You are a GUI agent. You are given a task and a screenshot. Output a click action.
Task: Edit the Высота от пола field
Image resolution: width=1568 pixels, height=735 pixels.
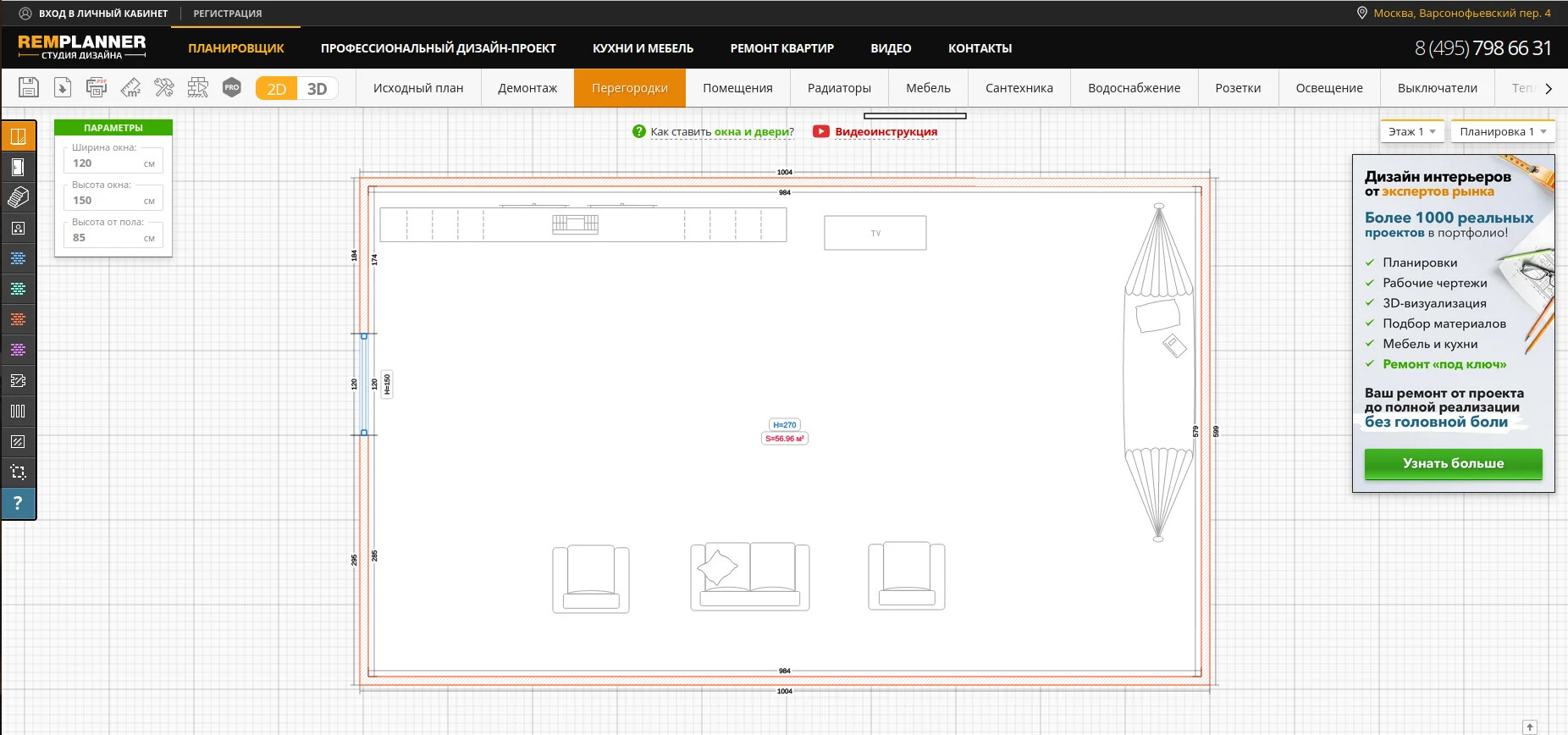click(x=113, y=237)
